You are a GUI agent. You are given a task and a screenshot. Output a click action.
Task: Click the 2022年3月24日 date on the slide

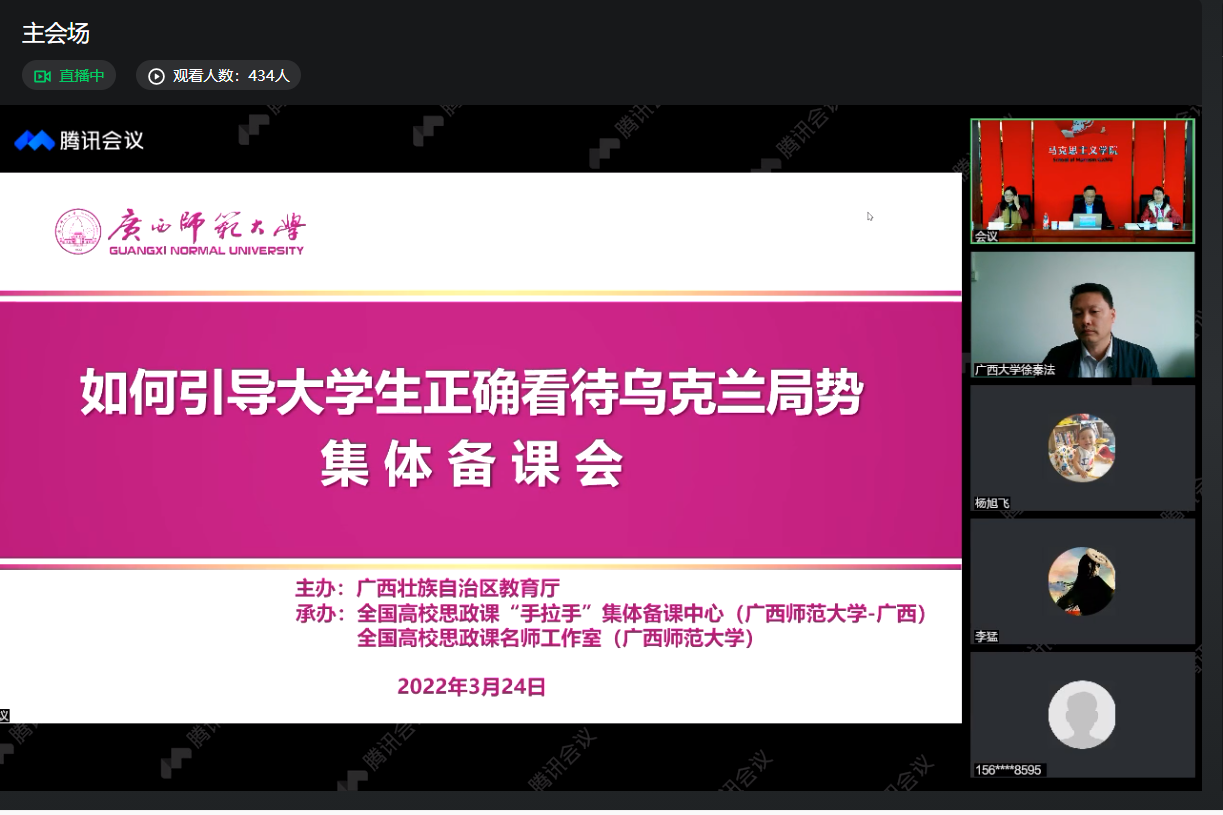coord(471,687)
